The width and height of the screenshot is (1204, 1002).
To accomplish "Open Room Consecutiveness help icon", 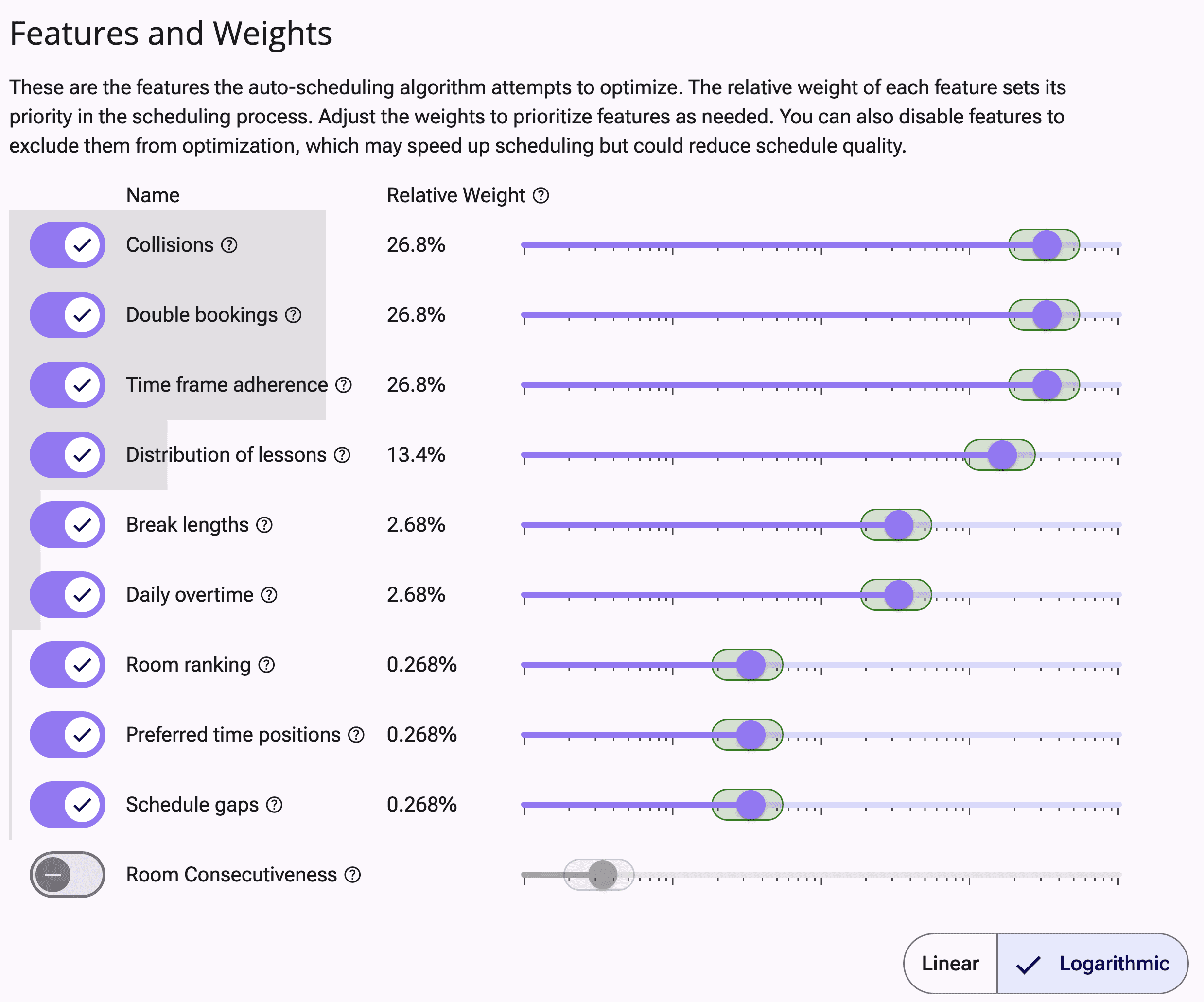I will (x=352, y=875).
